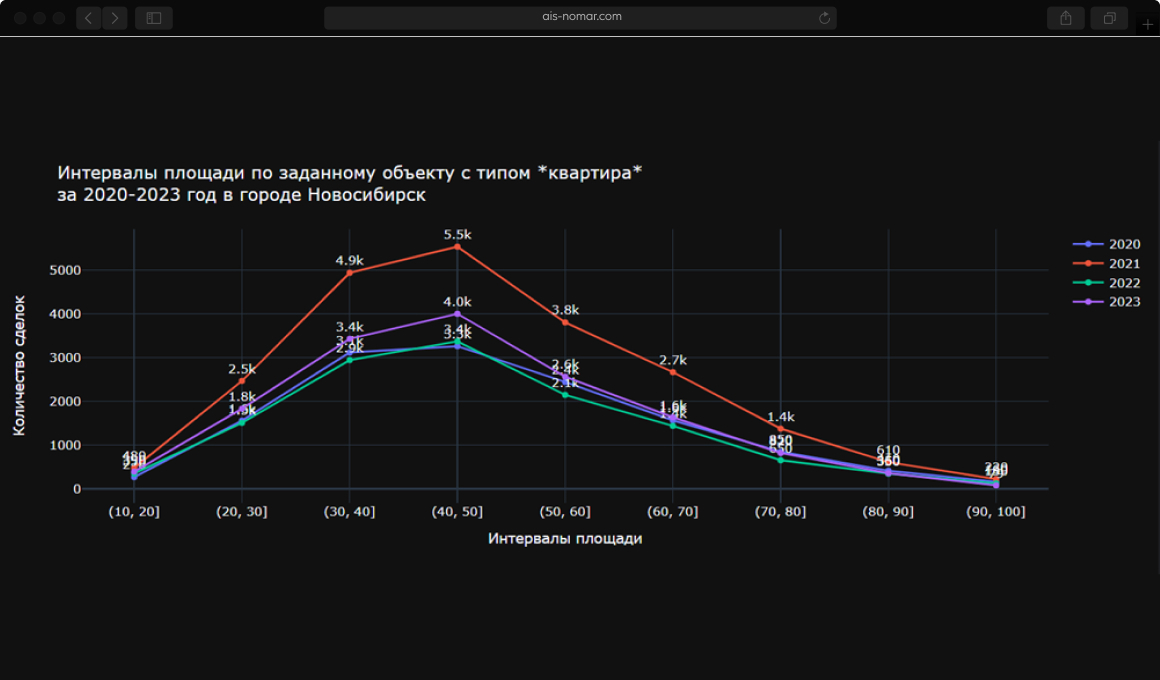Go back using the browser back arrow
1160x680 pixels.
tap(88, 18)
